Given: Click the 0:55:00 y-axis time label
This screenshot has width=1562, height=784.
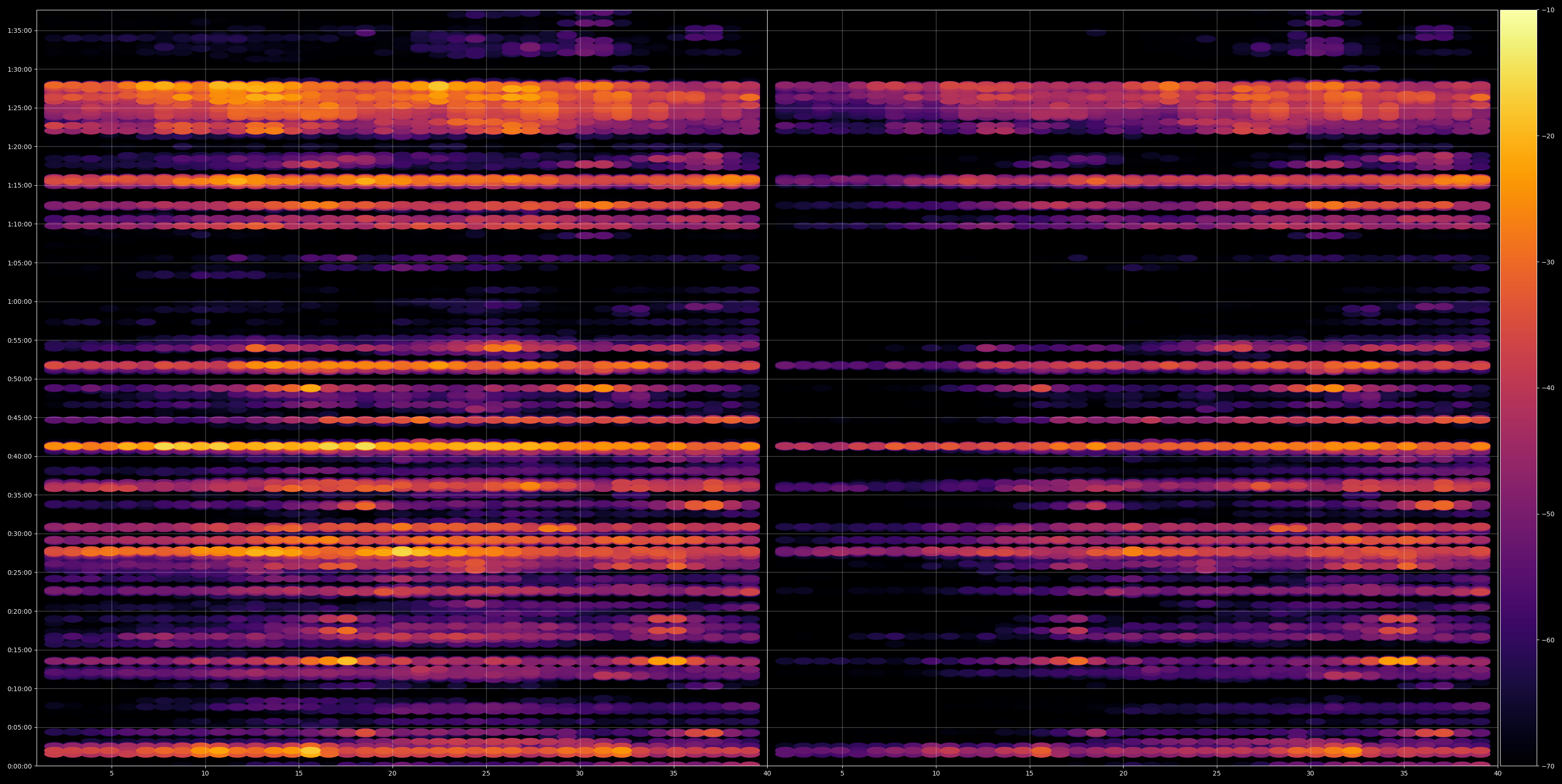Looking at the screenshot, I should tap(19, 340).
